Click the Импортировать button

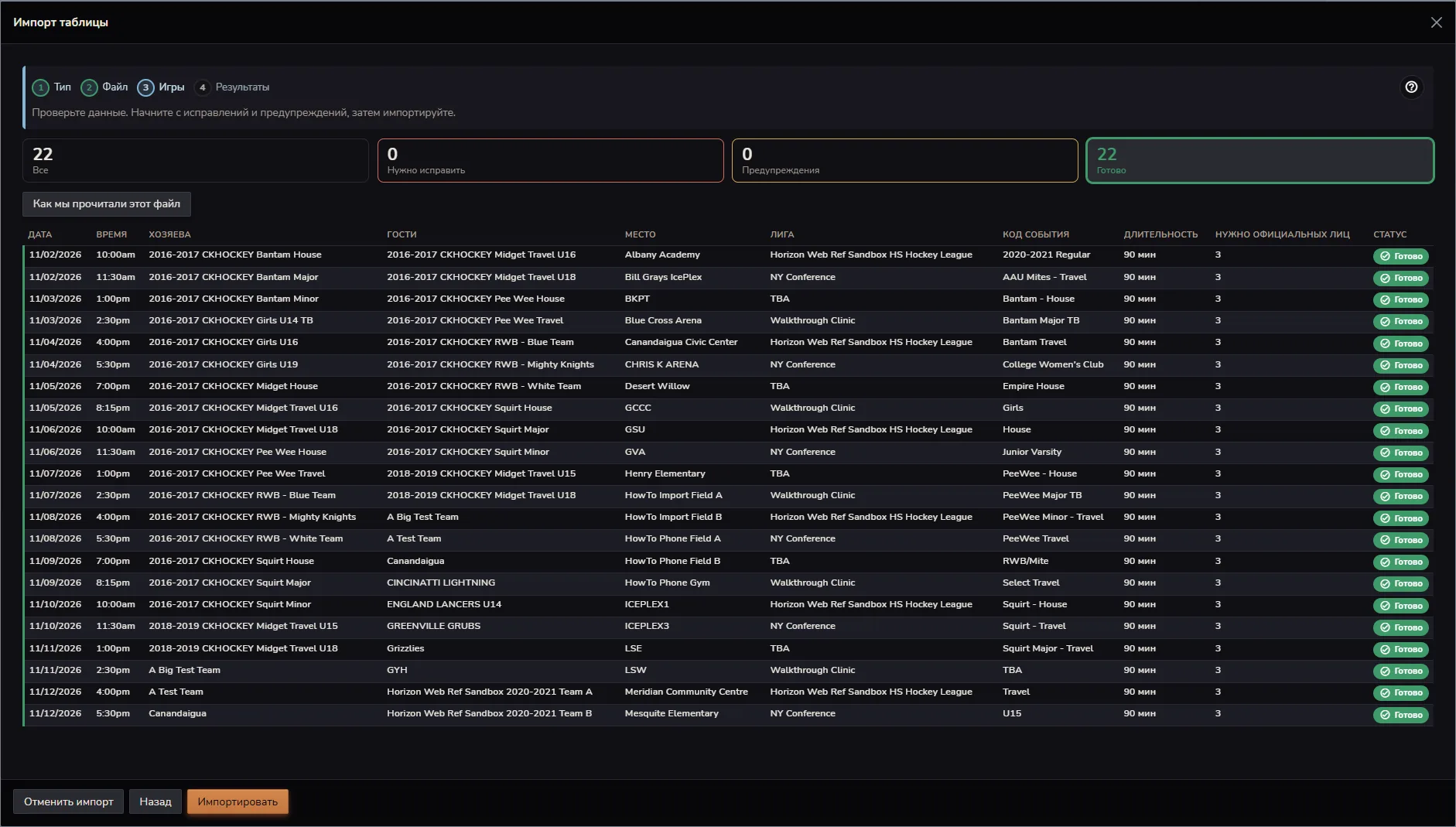pos(238,801)
